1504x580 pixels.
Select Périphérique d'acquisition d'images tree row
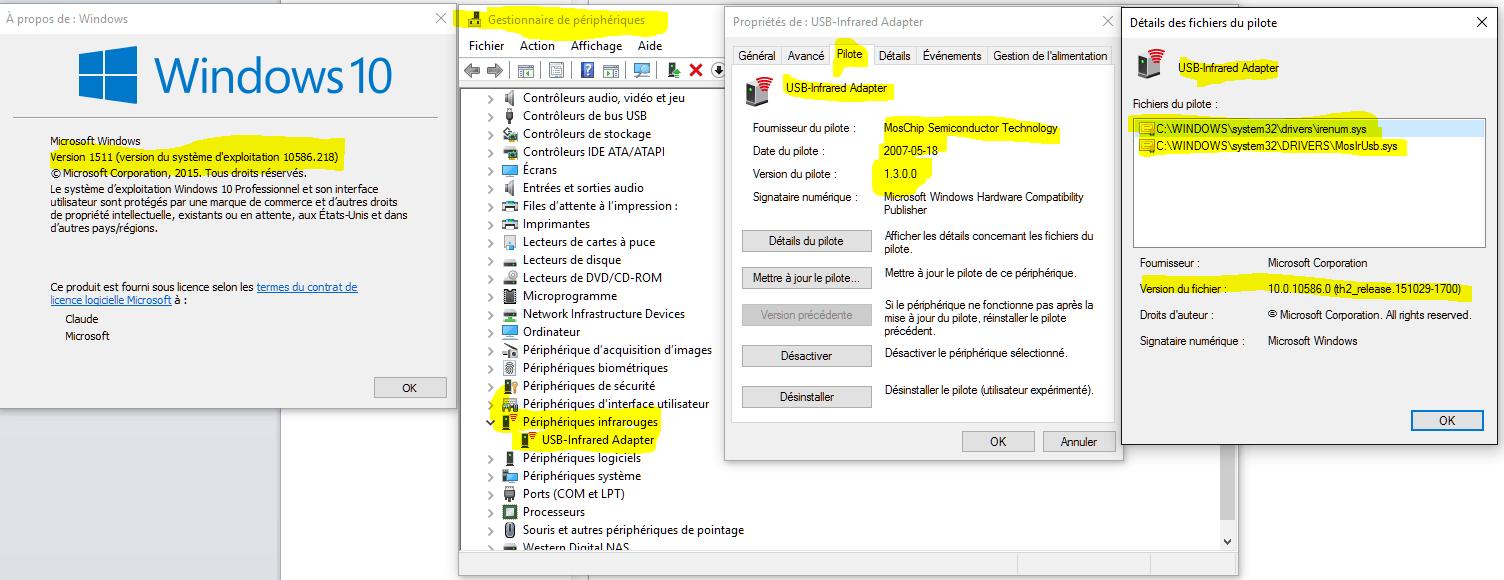click(x=617, y=350)
